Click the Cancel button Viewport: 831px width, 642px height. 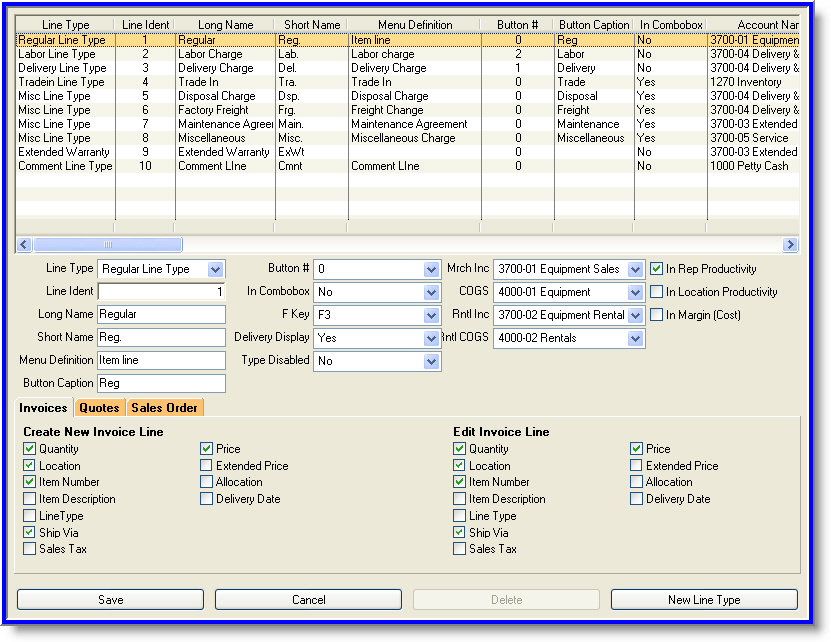(308, 600)
